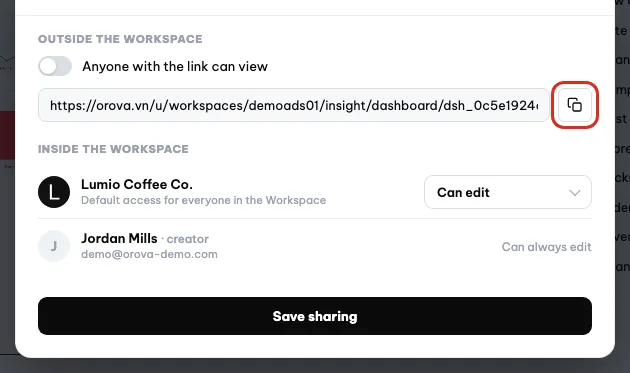630x373 pixels.
Task: Click the Lumio Coffee Co. avatar
Action: 54,192
